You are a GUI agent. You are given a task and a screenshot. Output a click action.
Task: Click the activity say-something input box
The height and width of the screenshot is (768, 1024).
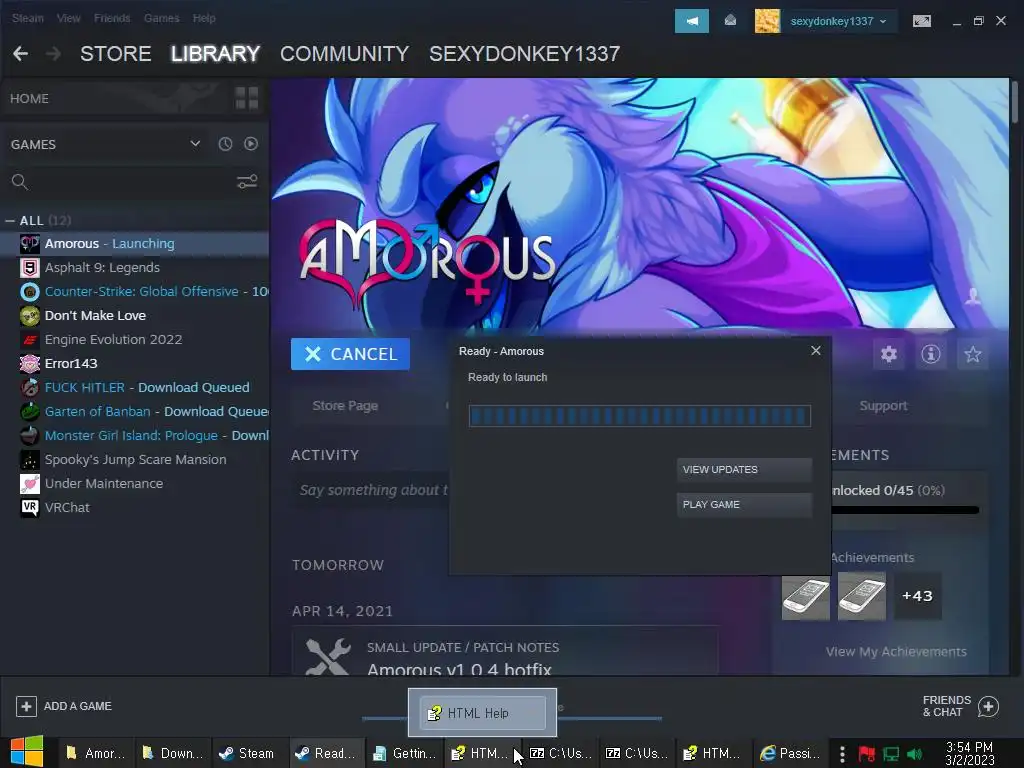tap(370, 490)
